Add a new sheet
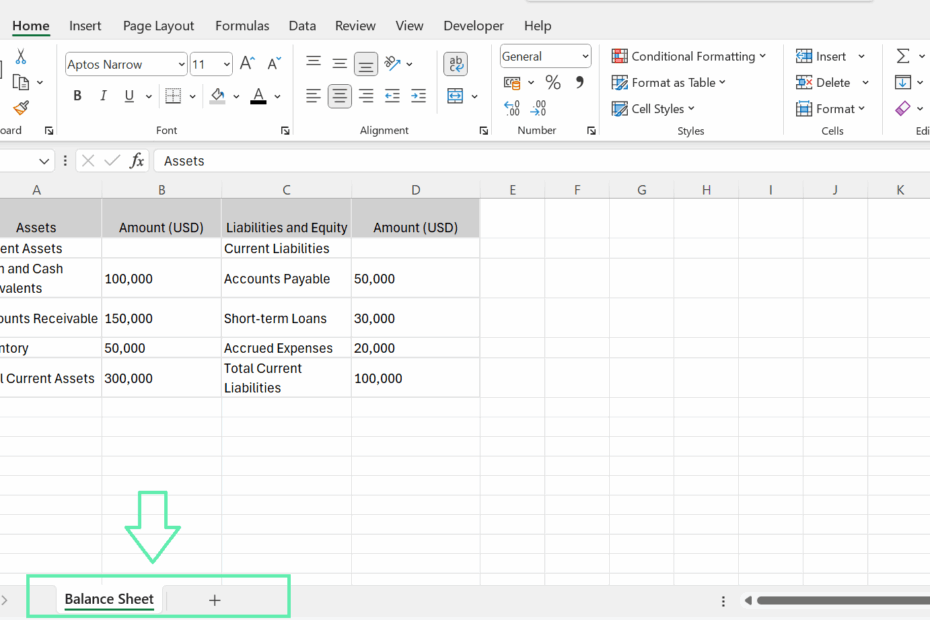The image size is (930, 620). (215, 600)
